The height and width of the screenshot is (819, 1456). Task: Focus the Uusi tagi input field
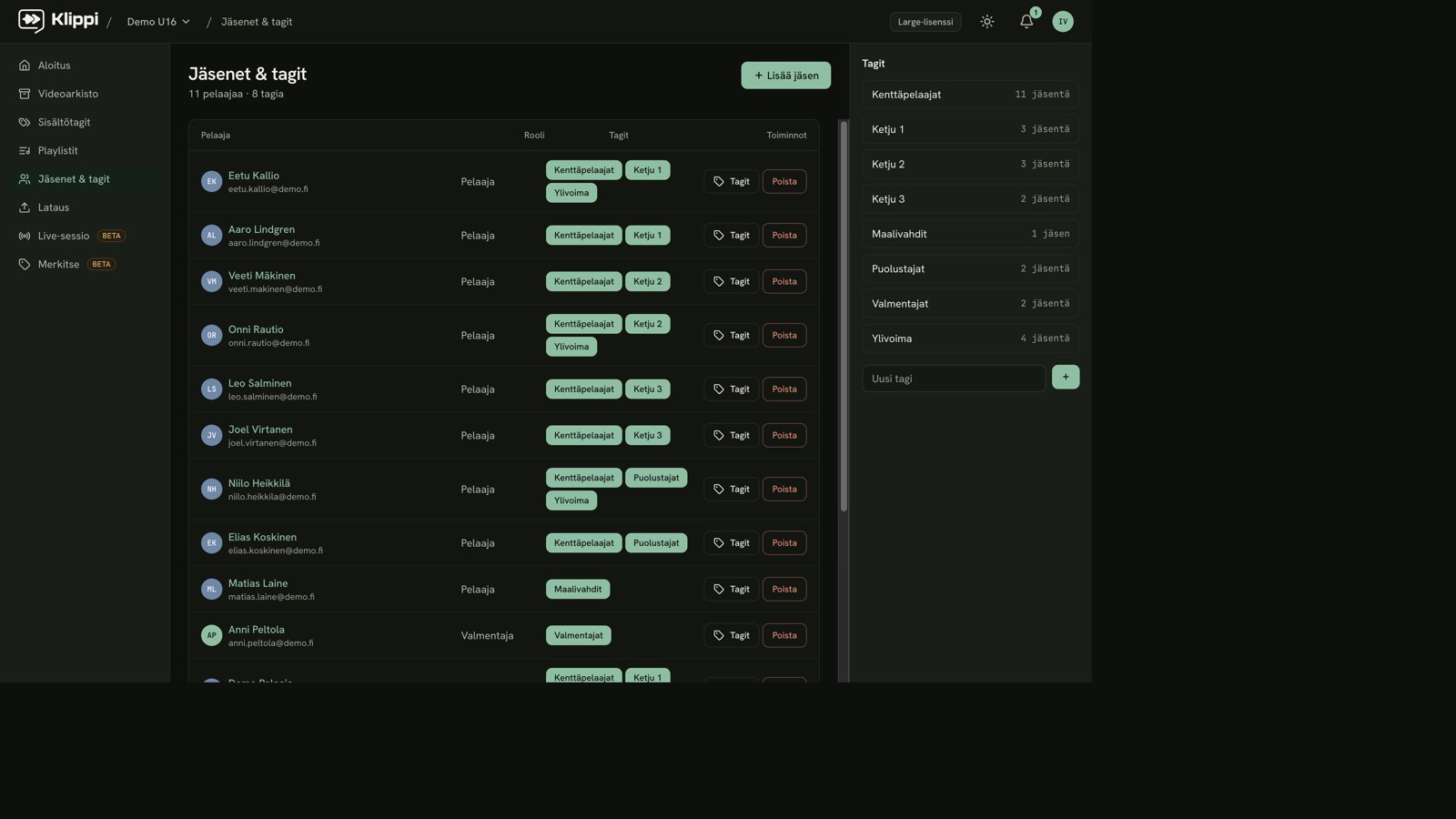[x=954, y=379]
